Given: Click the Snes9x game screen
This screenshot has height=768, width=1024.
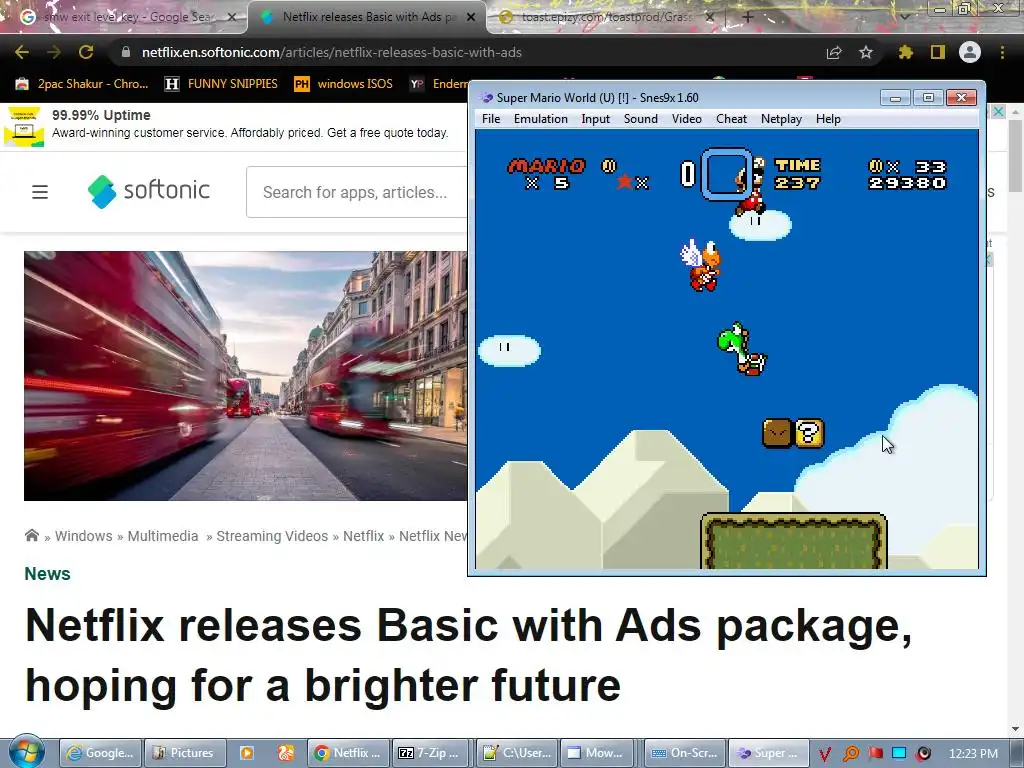Looking at the screenshot, I should (x=727, y=349).
